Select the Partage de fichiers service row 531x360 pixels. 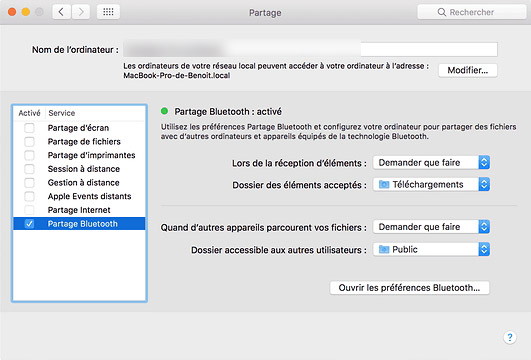tap(79, 142)
